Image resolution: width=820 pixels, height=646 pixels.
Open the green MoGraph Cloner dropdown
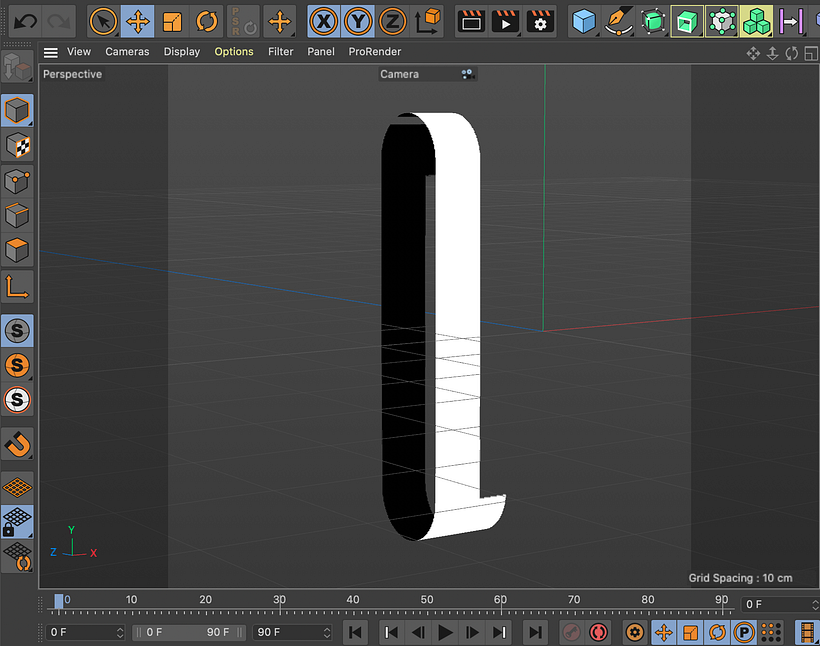click(756, 21)
